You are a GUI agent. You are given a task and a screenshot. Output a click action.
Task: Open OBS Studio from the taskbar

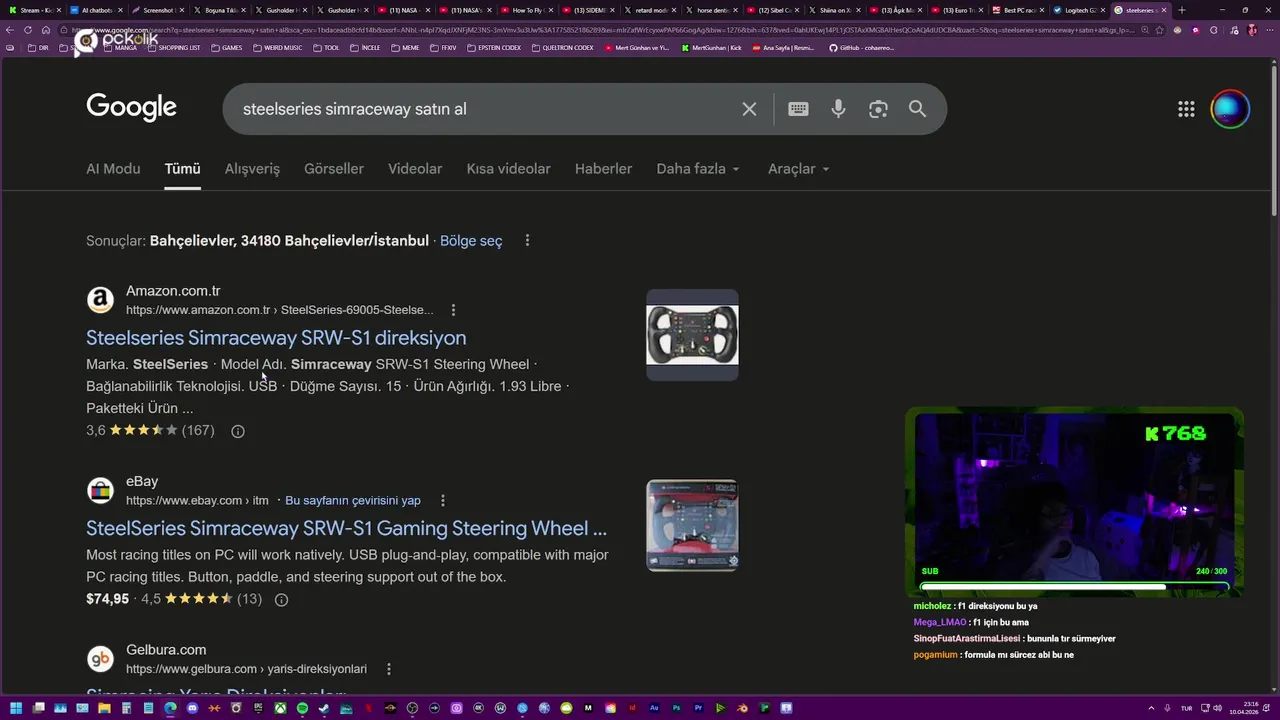point(411,708)
